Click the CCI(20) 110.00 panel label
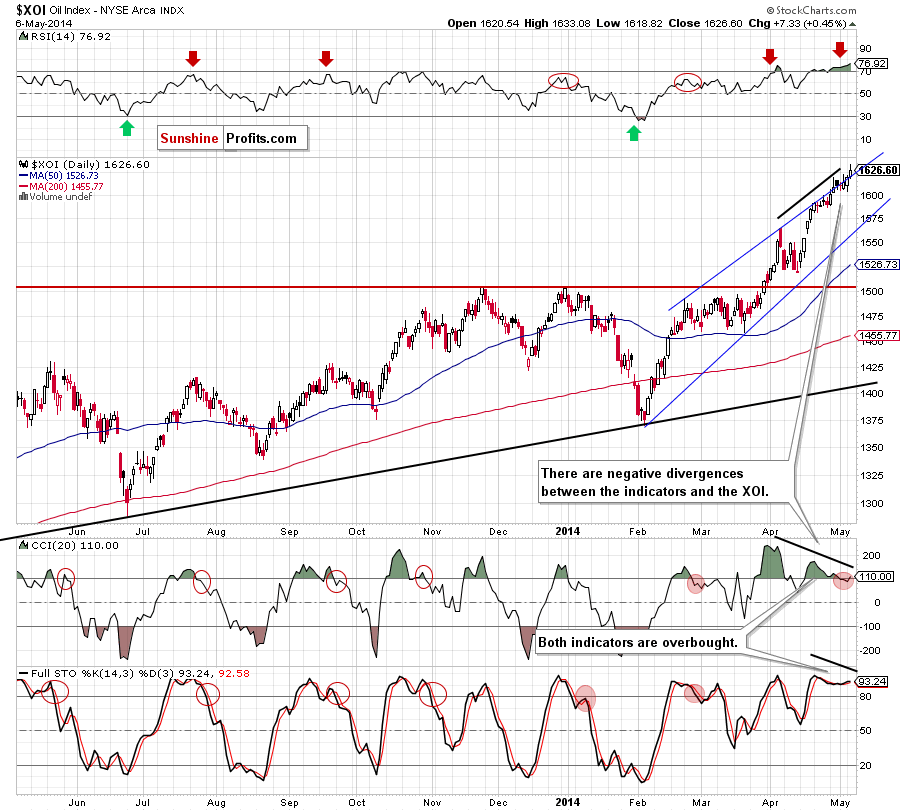This screenshot has height=811, width=900. tap(75, 545)
